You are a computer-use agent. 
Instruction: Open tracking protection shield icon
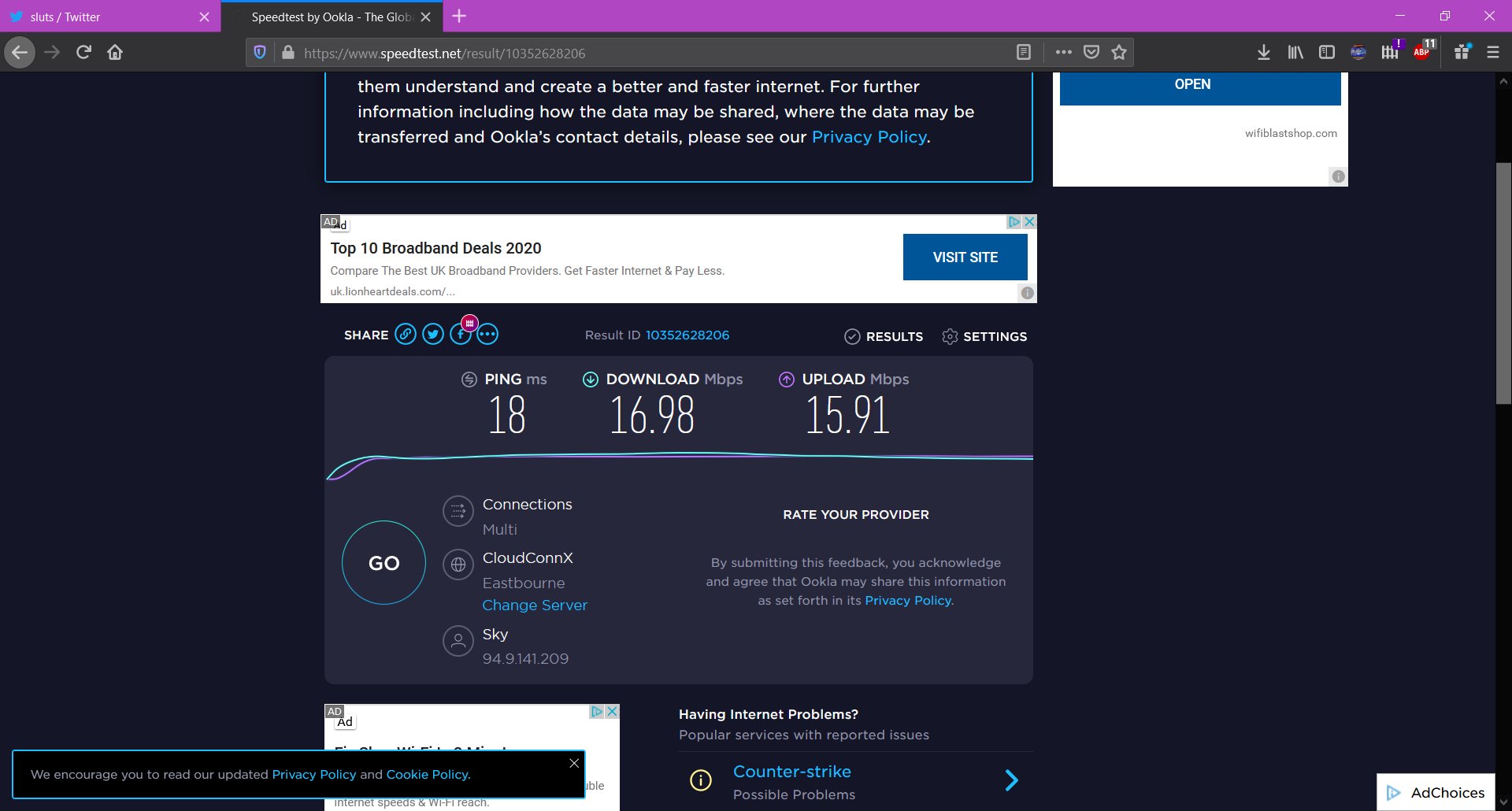point(260,53)
